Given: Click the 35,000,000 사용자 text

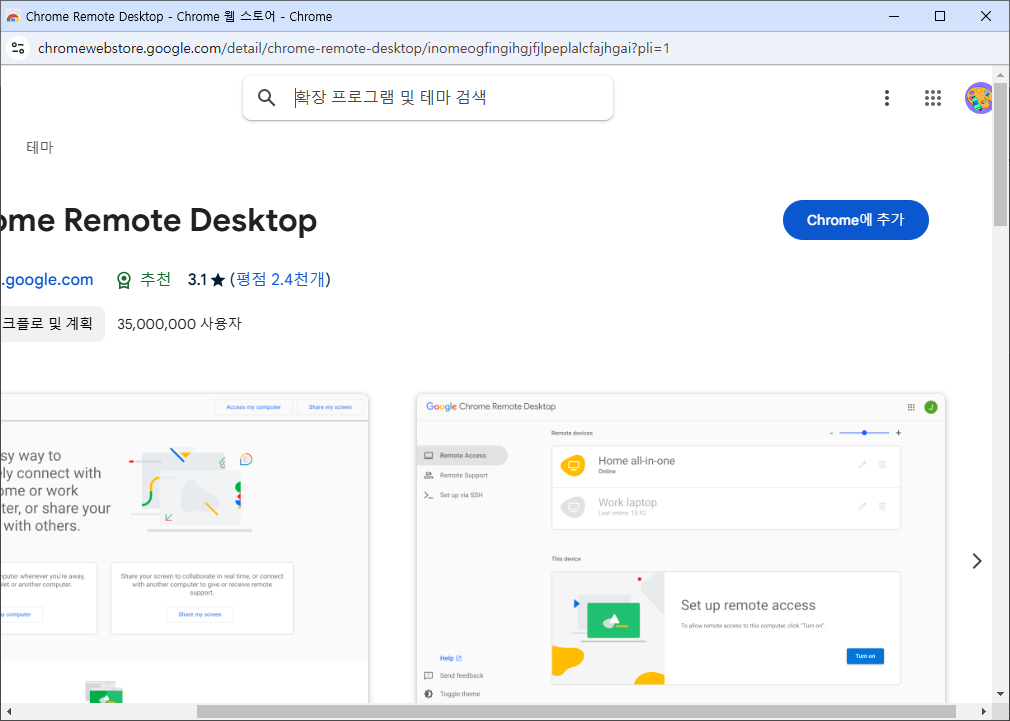Looking at the screenshot, I should tap(179, 323).
